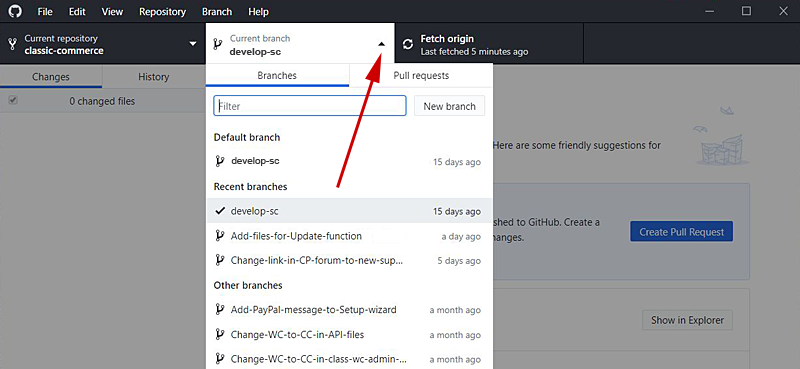
Task: Open the Repository menu
Action: point(162,11)
